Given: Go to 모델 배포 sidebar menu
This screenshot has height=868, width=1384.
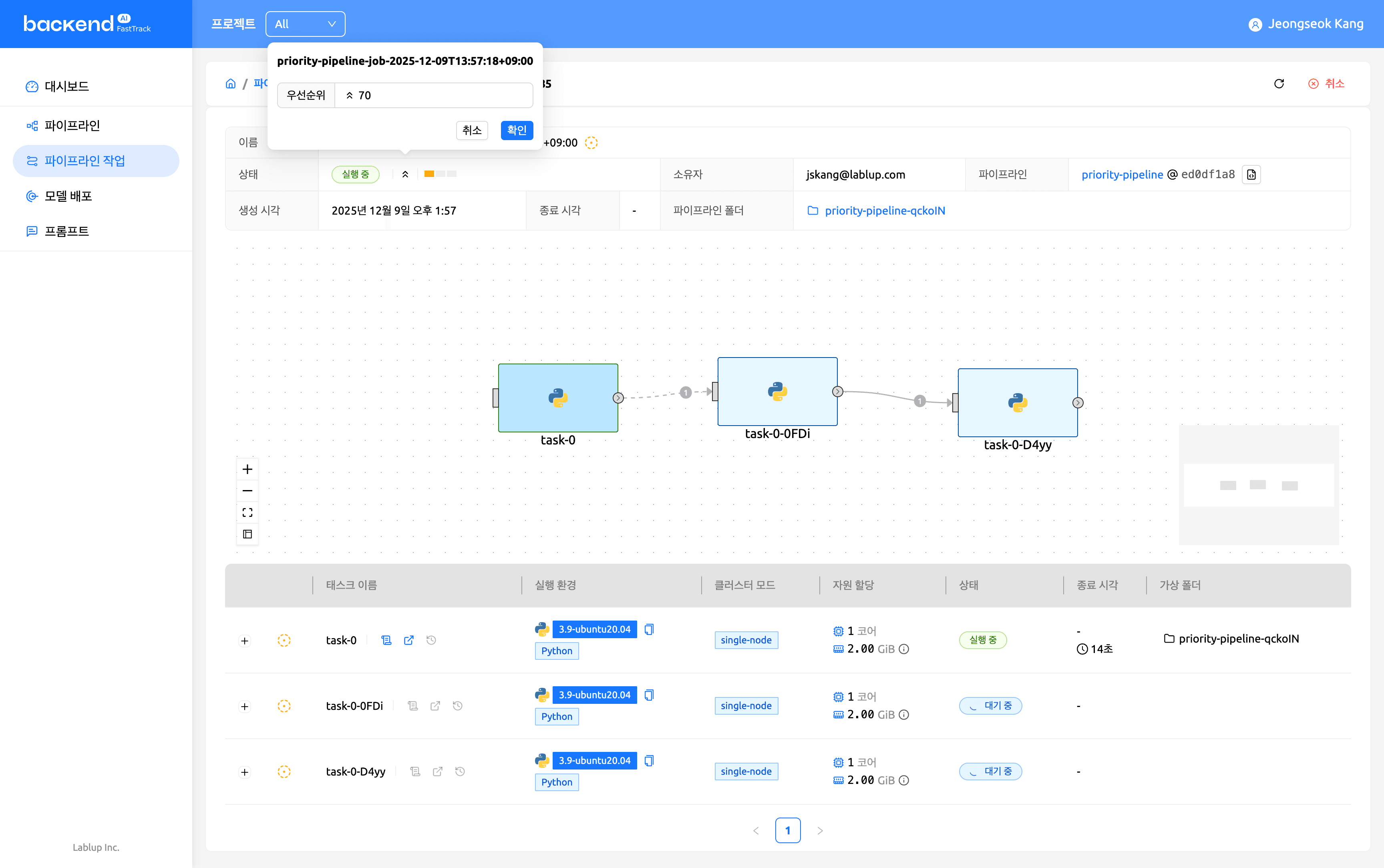Looking at the screenshot, I should 68,196.
